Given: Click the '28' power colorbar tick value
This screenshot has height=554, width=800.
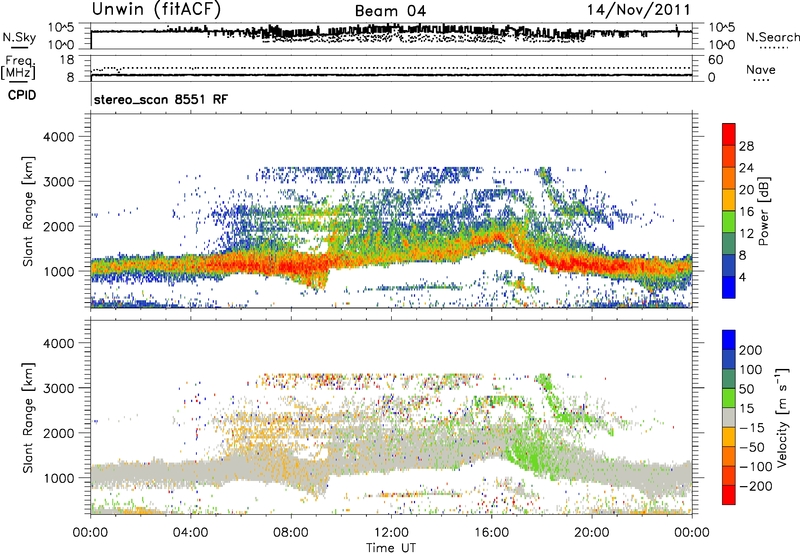Looking at the screenshot, I should pyautogui.click(x=746, y=146).
